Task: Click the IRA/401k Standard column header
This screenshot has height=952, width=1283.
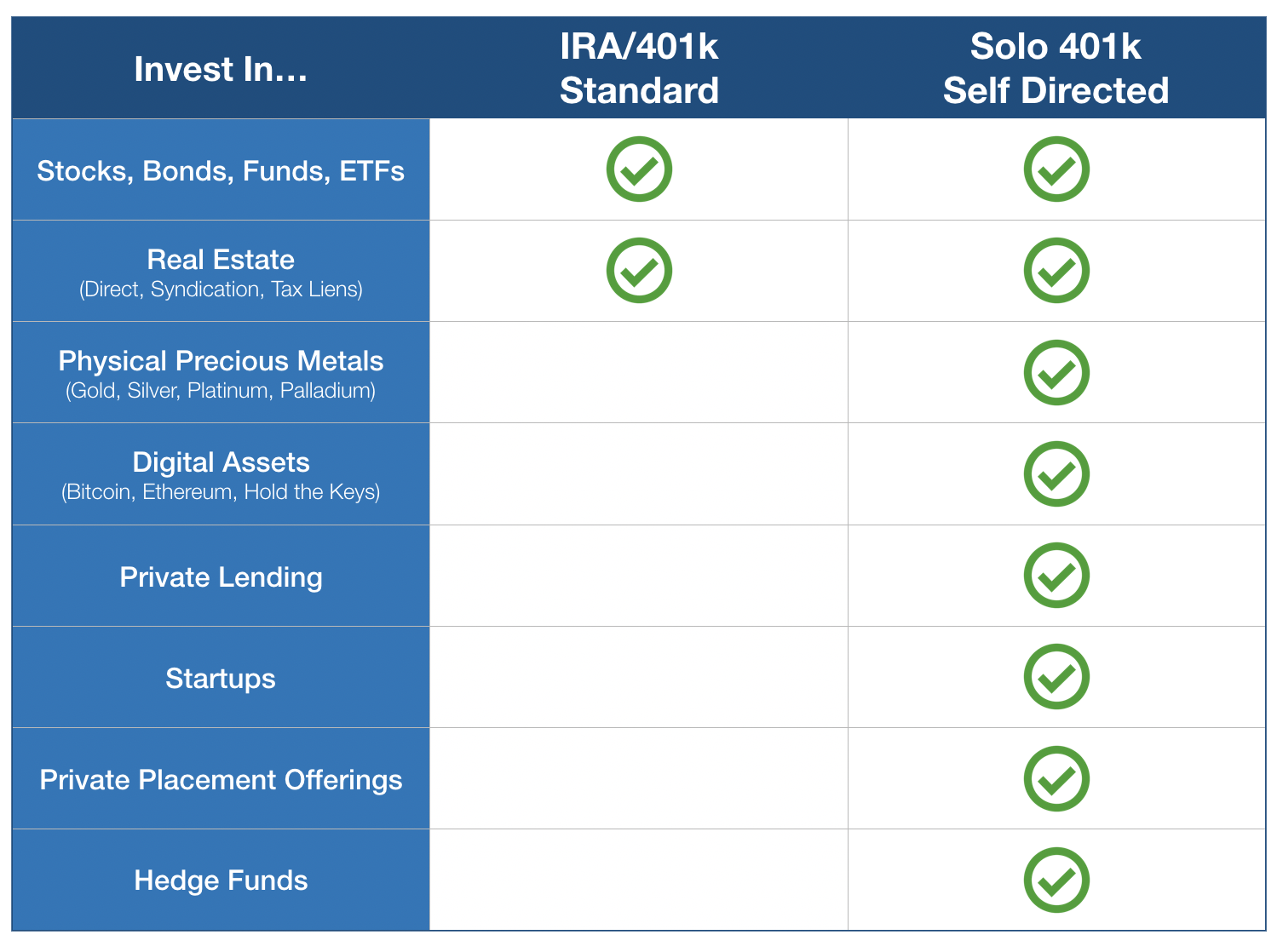Action: pos(639,69)
